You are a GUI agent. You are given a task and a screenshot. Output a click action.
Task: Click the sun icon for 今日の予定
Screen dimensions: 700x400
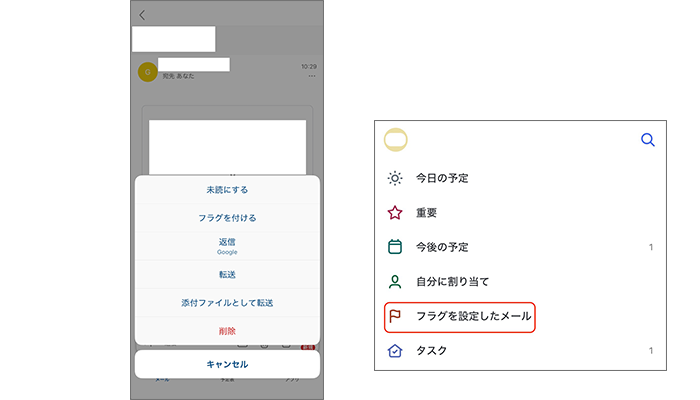click(x=395, y=178)
